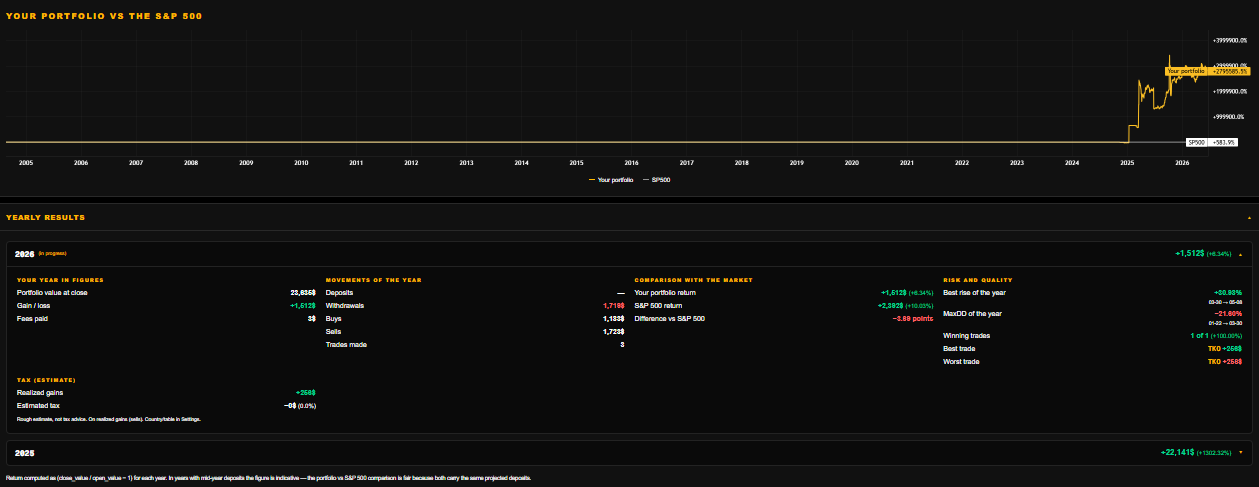
Task: Click the 'Worst trade' label
Action: tap(961, 361)
